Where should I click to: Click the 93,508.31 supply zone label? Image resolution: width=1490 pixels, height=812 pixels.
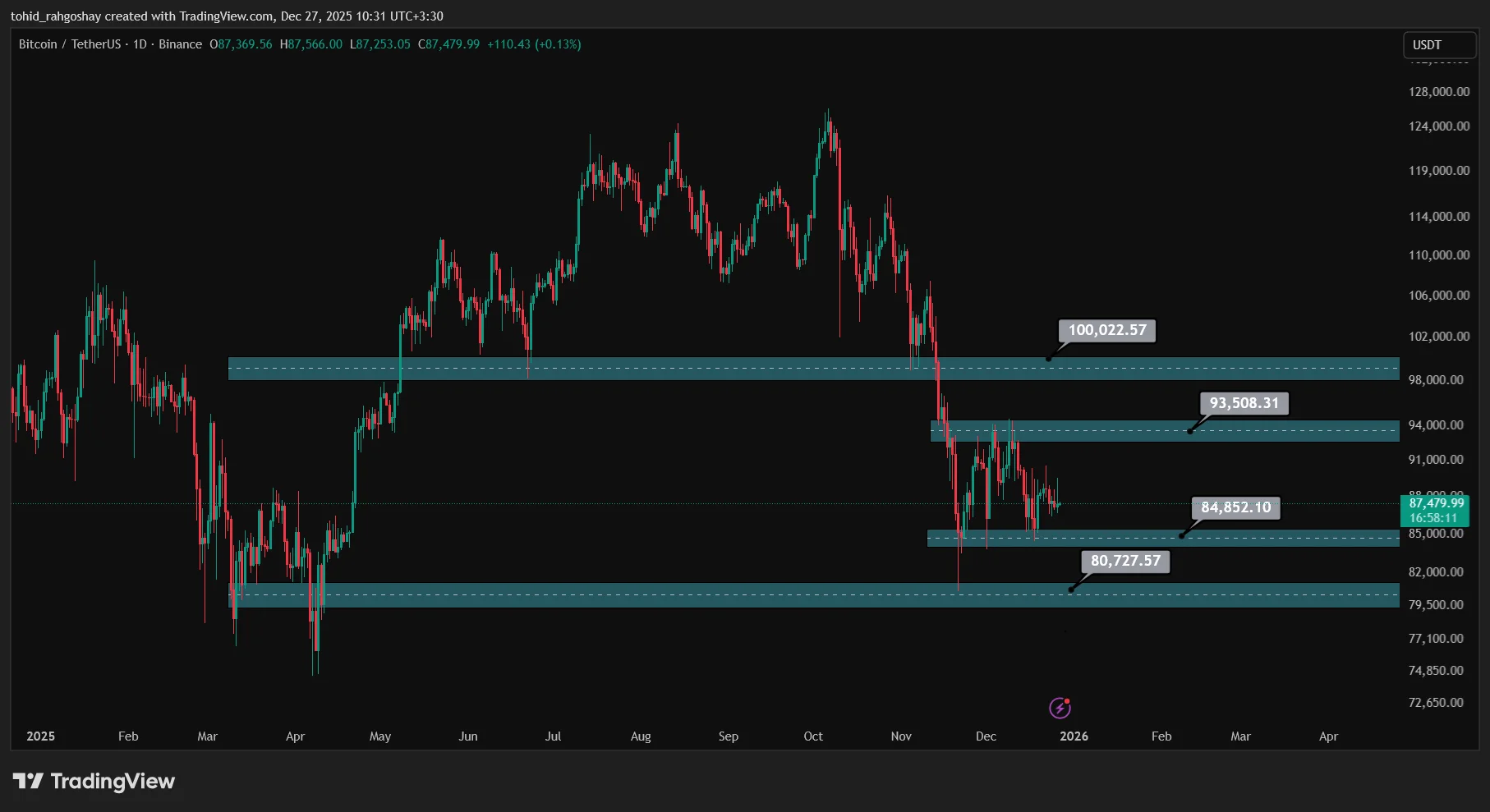tap(1243, 404)
